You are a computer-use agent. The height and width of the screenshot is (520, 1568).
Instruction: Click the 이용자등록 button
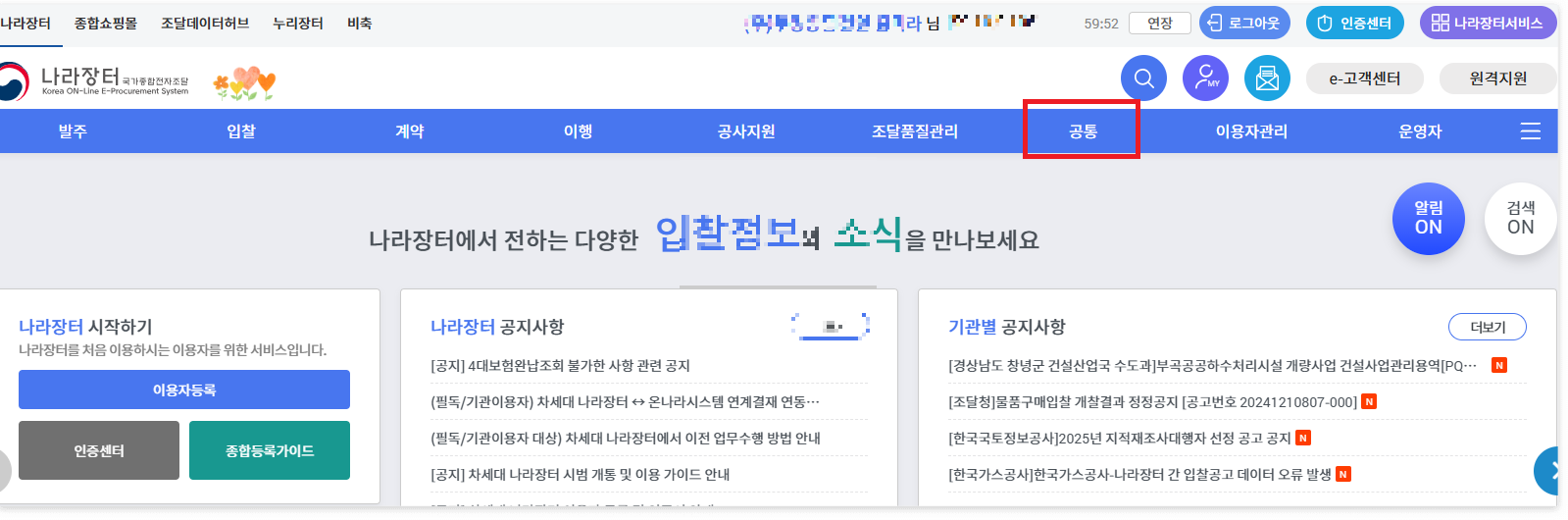184,390
